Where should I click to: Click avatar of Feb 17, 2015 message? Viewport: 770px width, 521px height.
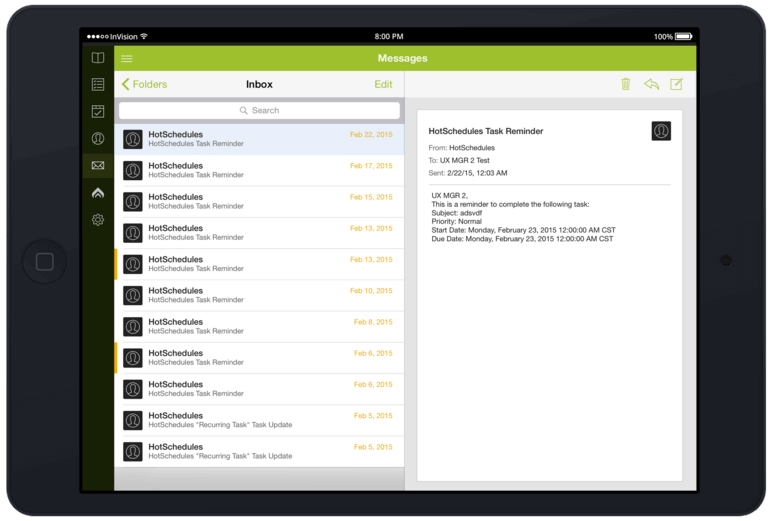click(x=133, y=170)
